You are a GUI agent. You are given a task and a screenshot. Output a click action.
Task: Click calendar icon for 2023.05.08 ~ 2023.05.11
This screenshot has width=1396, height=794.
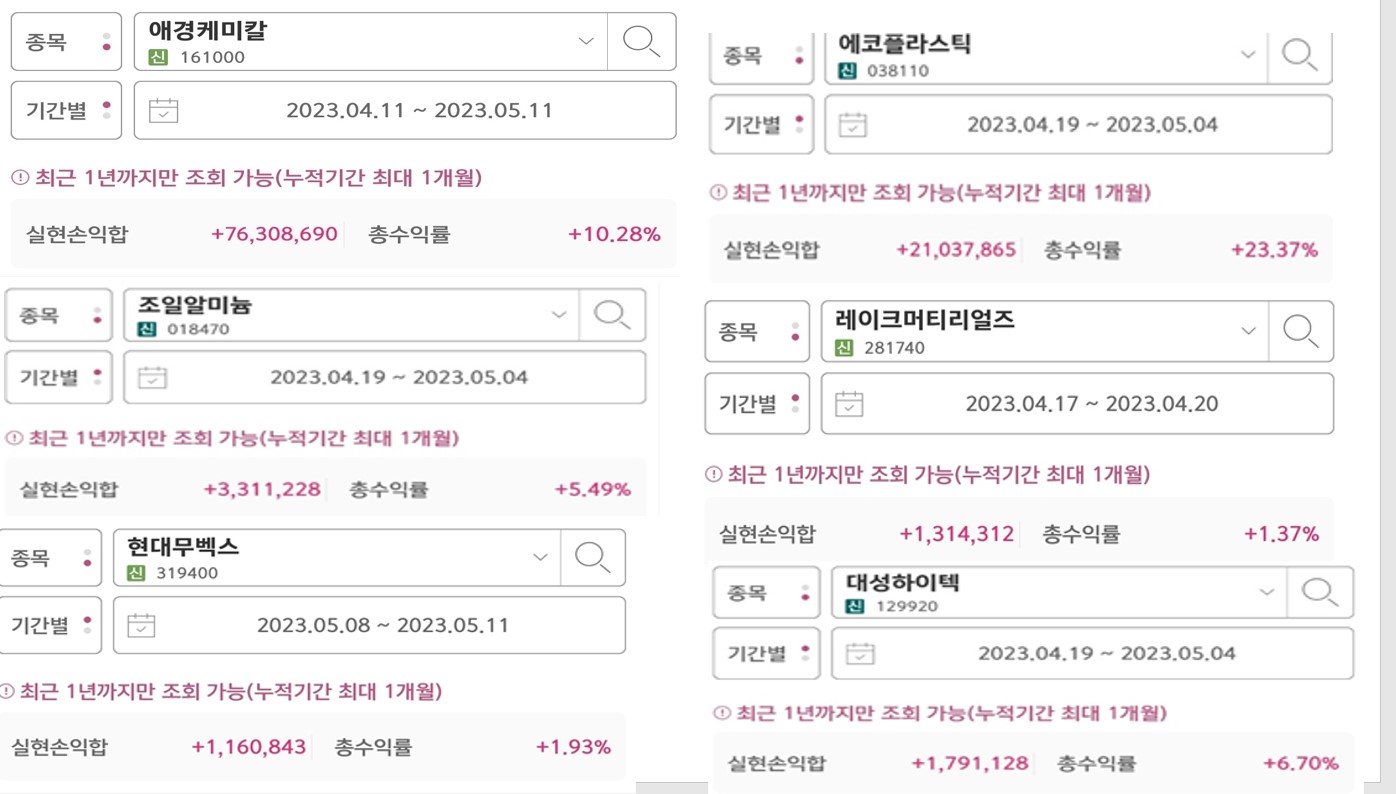tap(141, 626)
